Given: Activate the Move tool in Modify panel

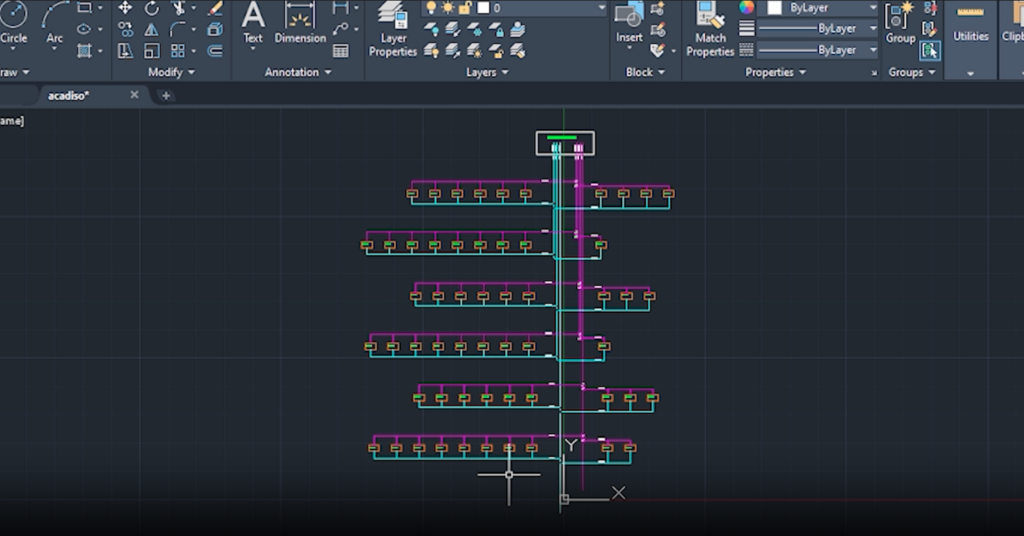Looking at the screenshot, I should pos(125,8).
